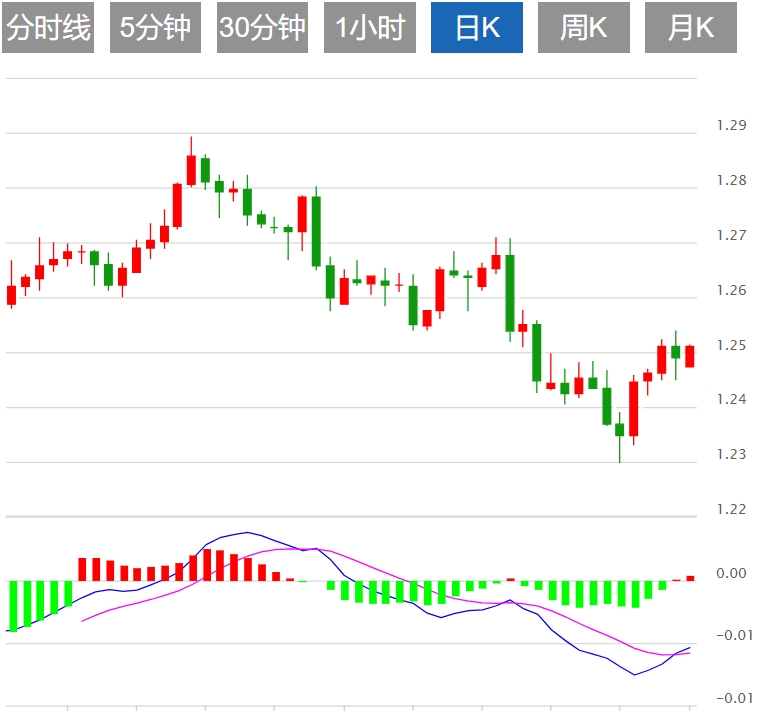Show the 周K weekly chart

[x=584, y=28]
